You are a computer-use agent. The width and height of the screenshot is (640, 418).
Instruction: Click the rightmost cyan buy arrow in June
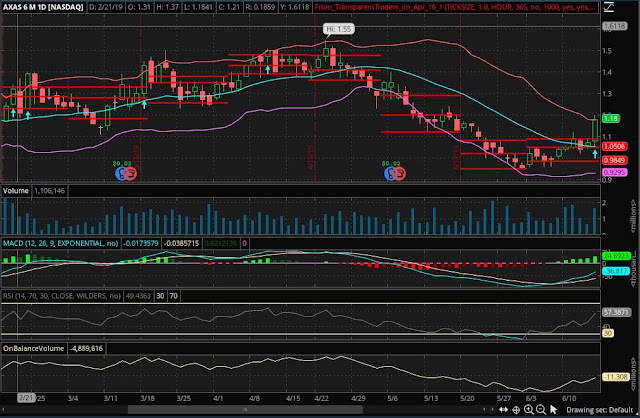pyautogui.click(x=595, y=154)
